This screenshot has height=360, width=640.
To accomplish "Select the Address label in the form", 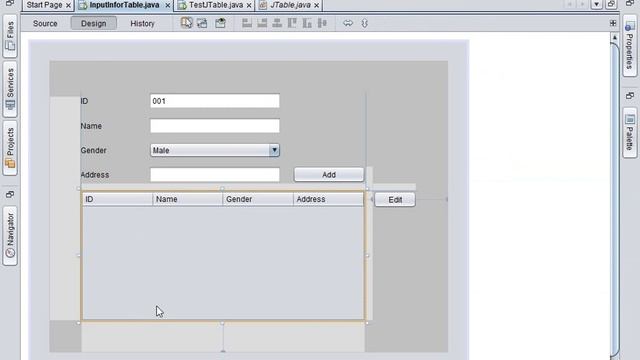I will (95, 175).
